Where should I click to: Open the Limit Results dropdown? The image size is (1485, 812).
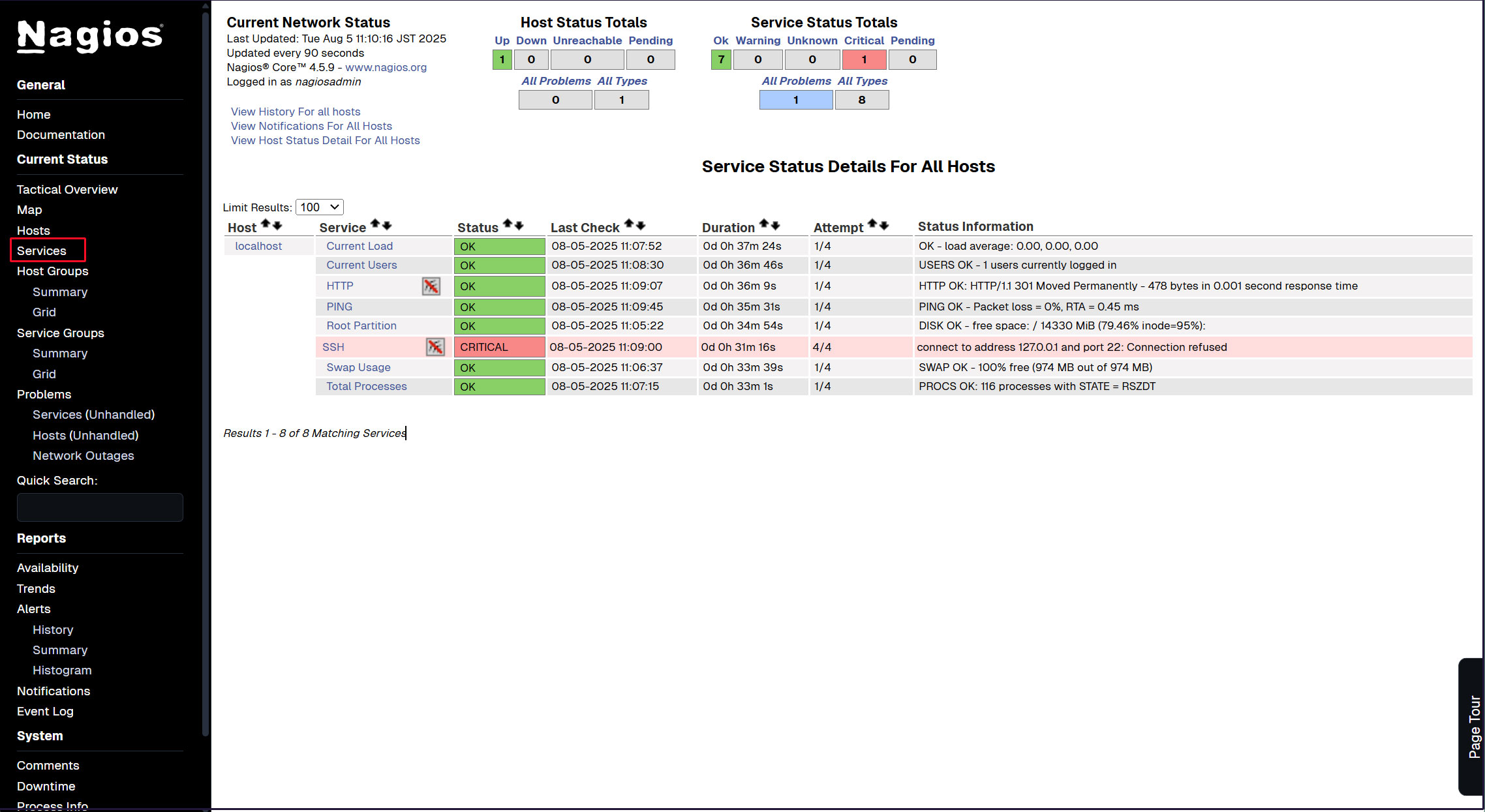(320, 207)
